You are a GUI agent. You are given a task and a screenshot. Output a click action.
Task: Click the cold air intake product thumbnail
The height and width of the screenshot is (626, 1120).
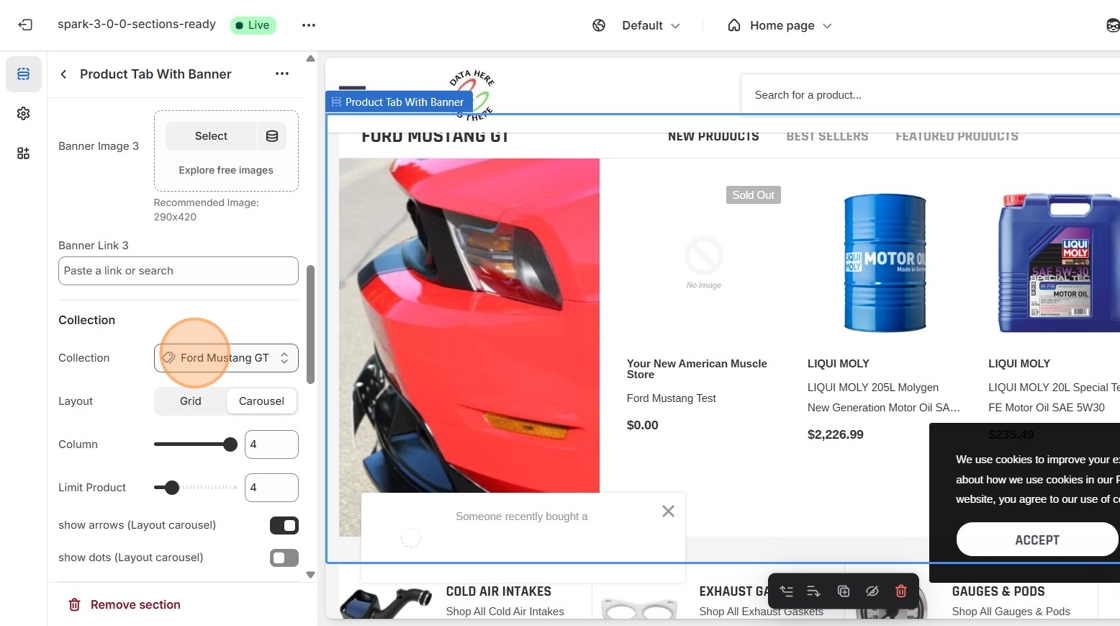(386, 604)
